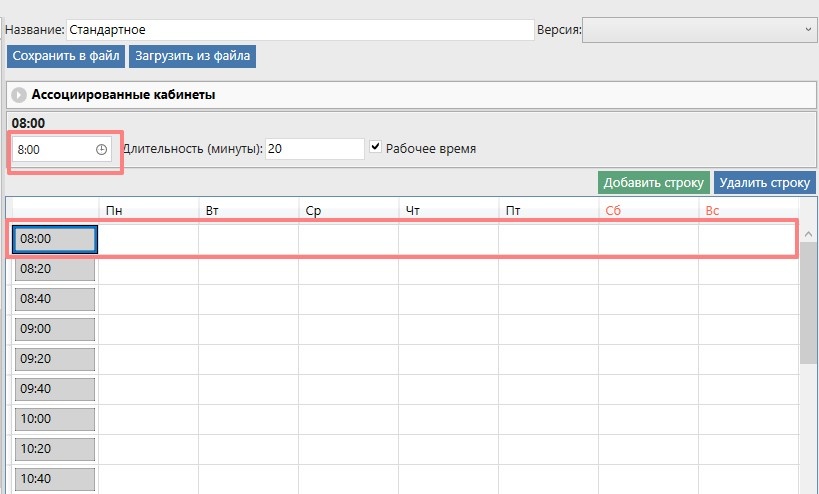Open the Версия dropdown list
Image resolution: width=819 pixels, height=494 pixels.
(700, 30)
